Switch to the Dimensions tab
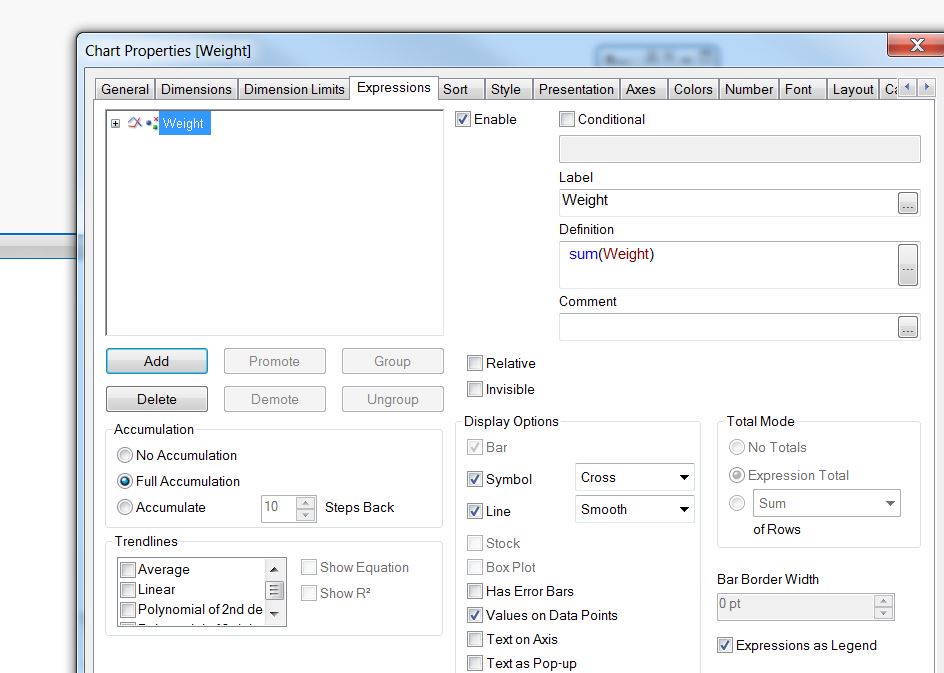 tap(196, 89)
